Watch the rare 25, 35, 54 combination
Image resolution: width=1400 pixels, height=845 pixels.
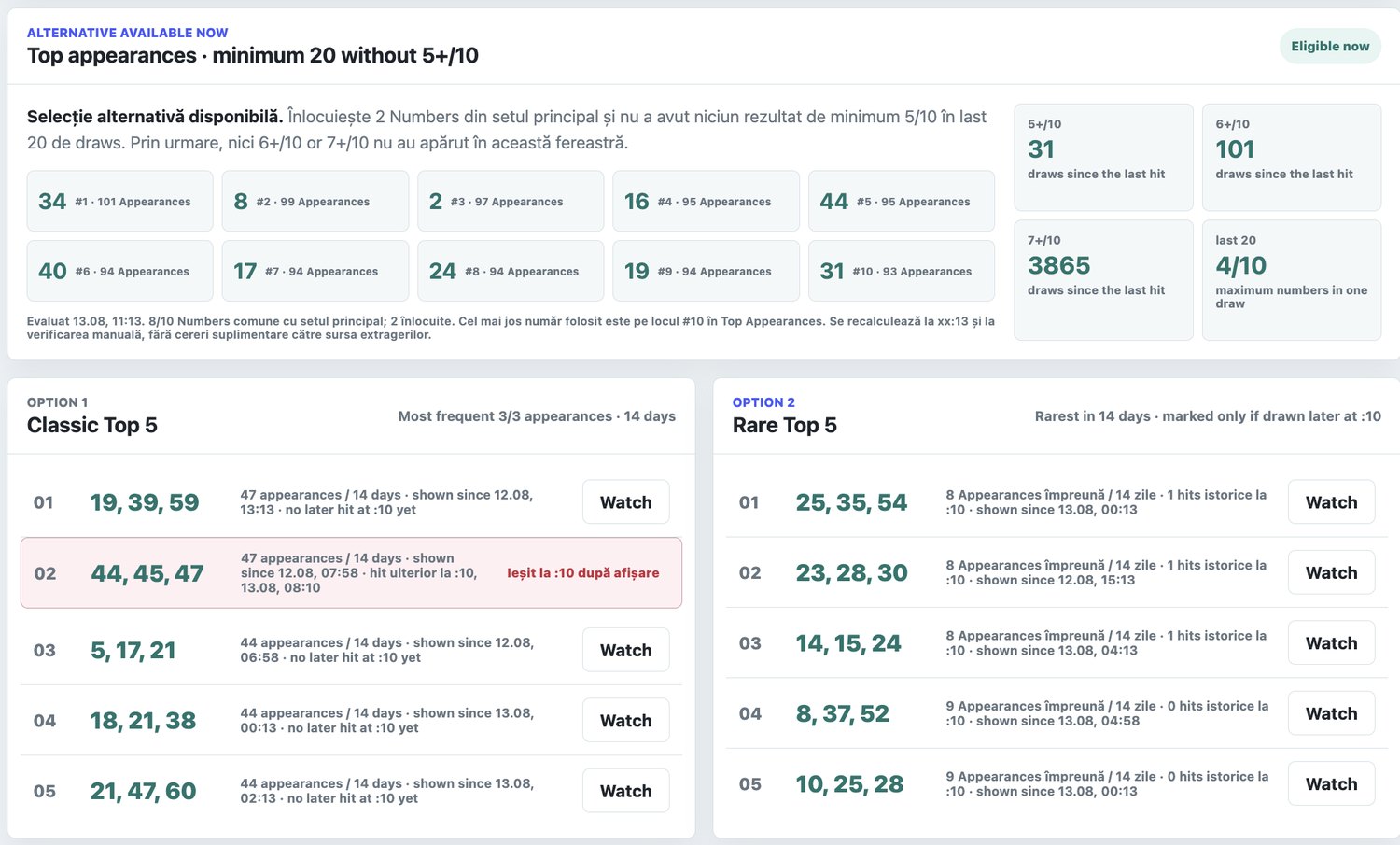coord(1332,502)
